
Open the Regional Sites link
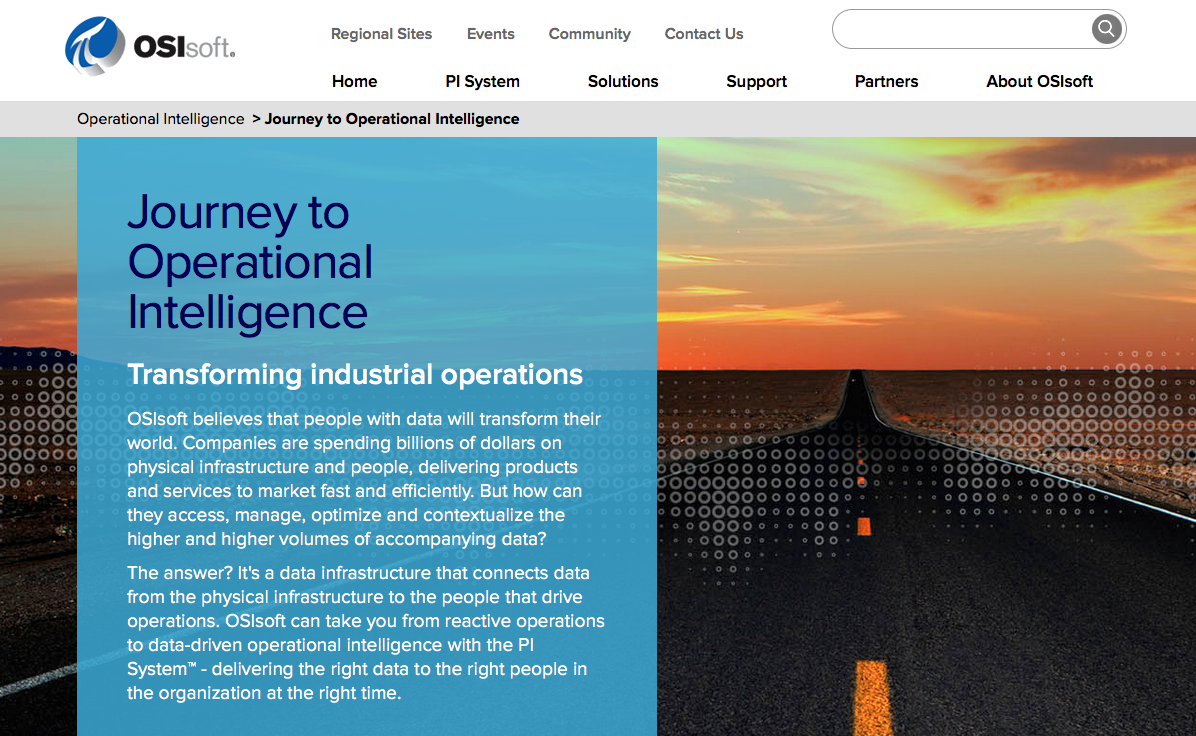(381, 34)
